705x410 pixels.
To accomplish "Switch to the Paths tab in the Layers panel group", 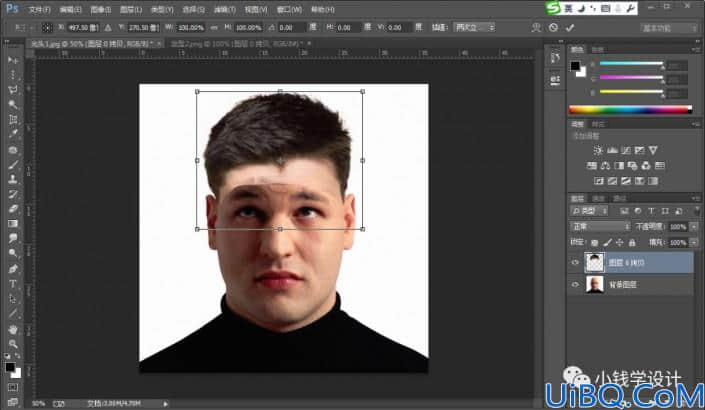I will pyautogui.click(x=620, y=198).
